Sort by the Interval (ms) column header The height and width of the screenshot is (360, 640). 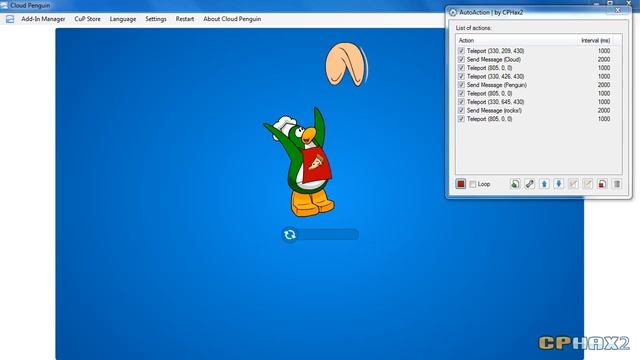point(596,40)
